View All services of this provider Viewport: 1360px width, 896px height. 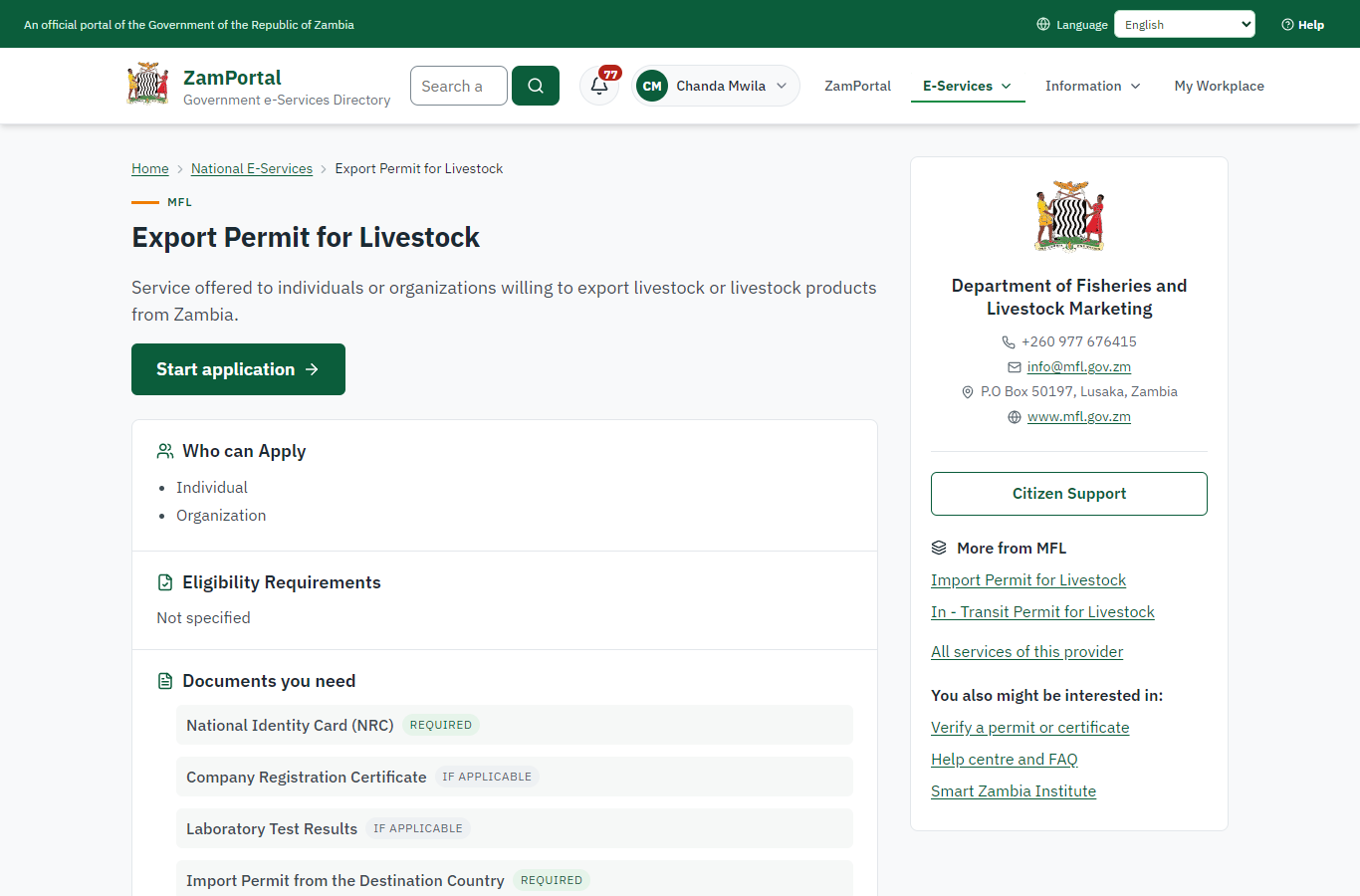1026,652
